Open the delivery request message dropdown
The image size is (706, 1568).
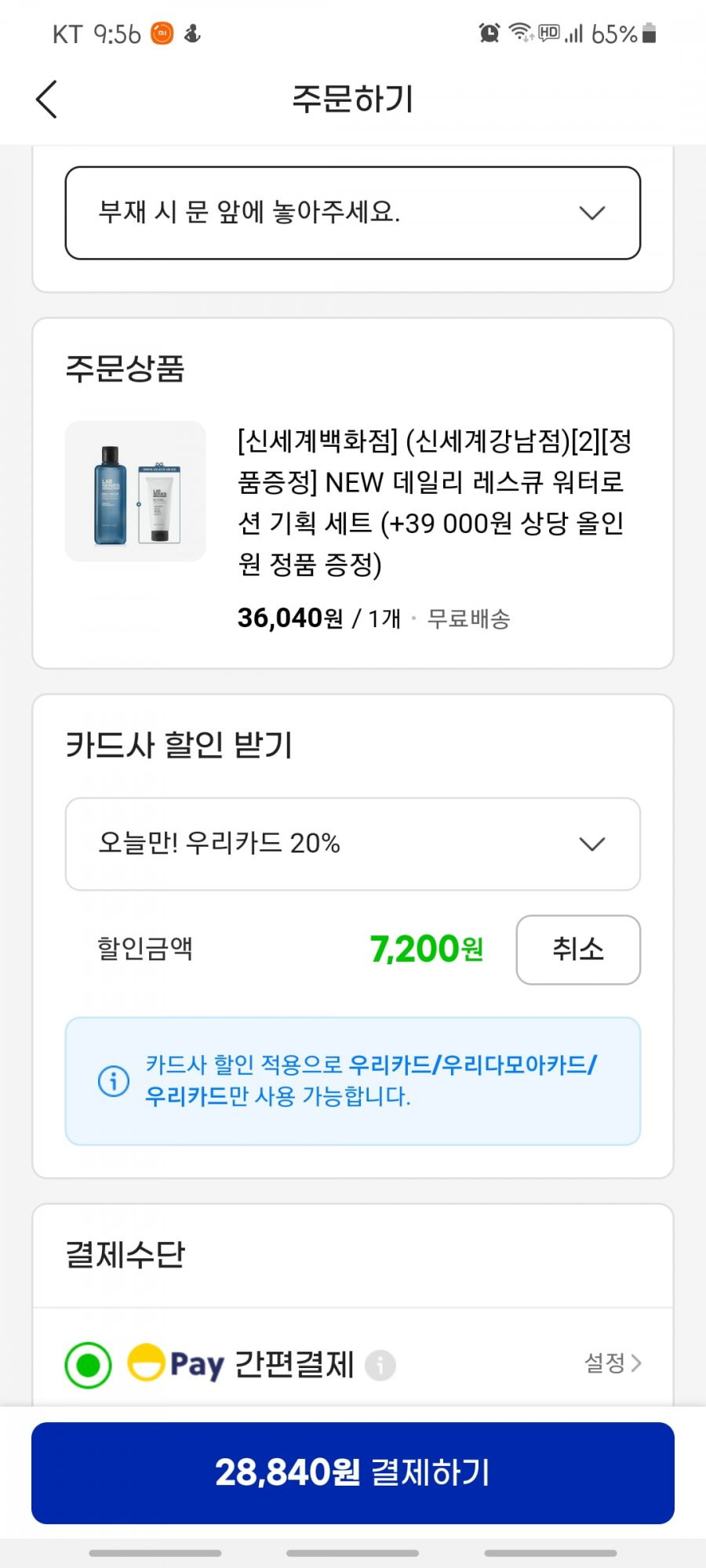(353, 212)
